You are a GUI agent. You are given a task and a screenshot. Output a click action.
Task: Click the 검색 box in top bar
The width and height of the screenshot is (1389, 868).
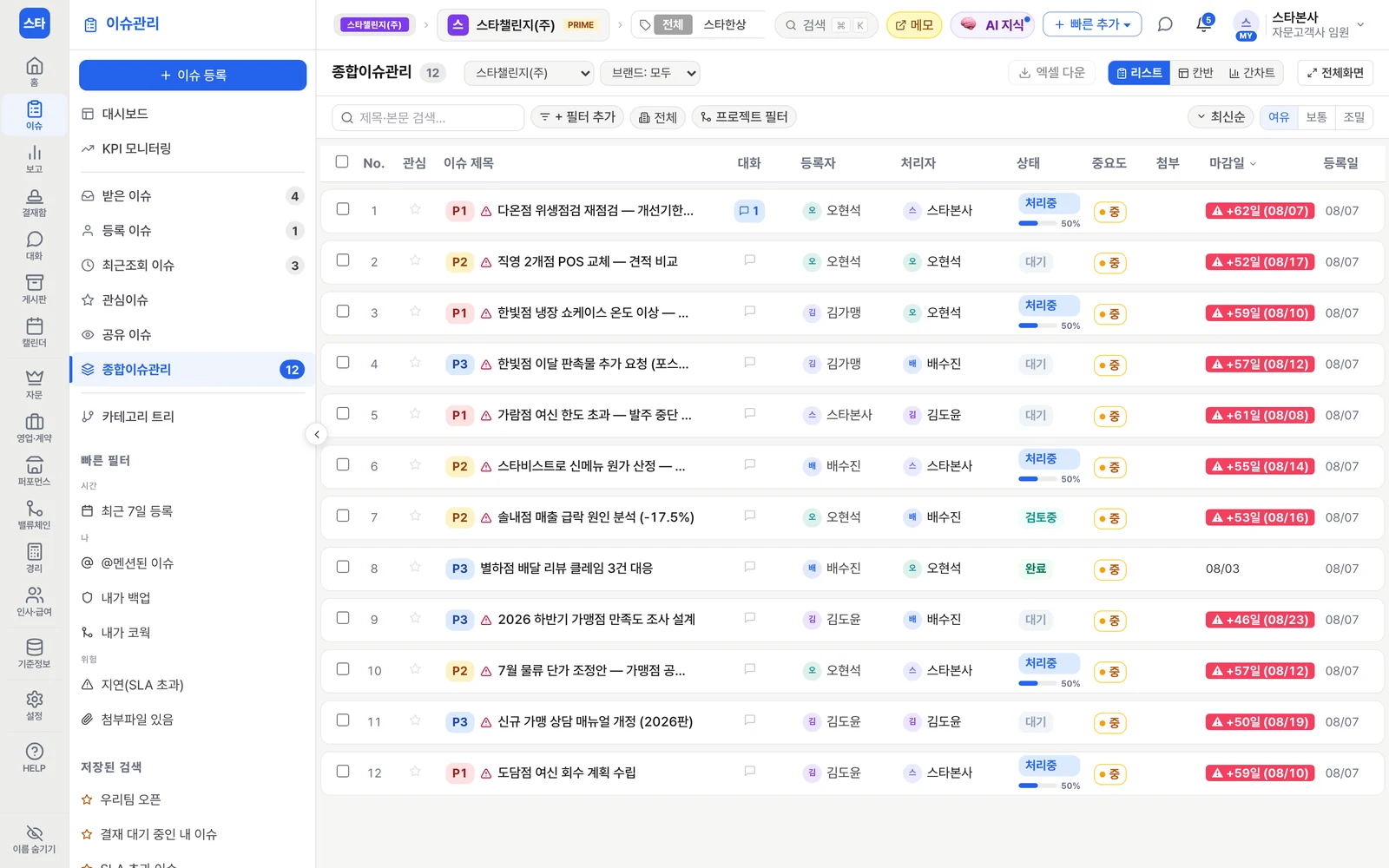(826, 25)
